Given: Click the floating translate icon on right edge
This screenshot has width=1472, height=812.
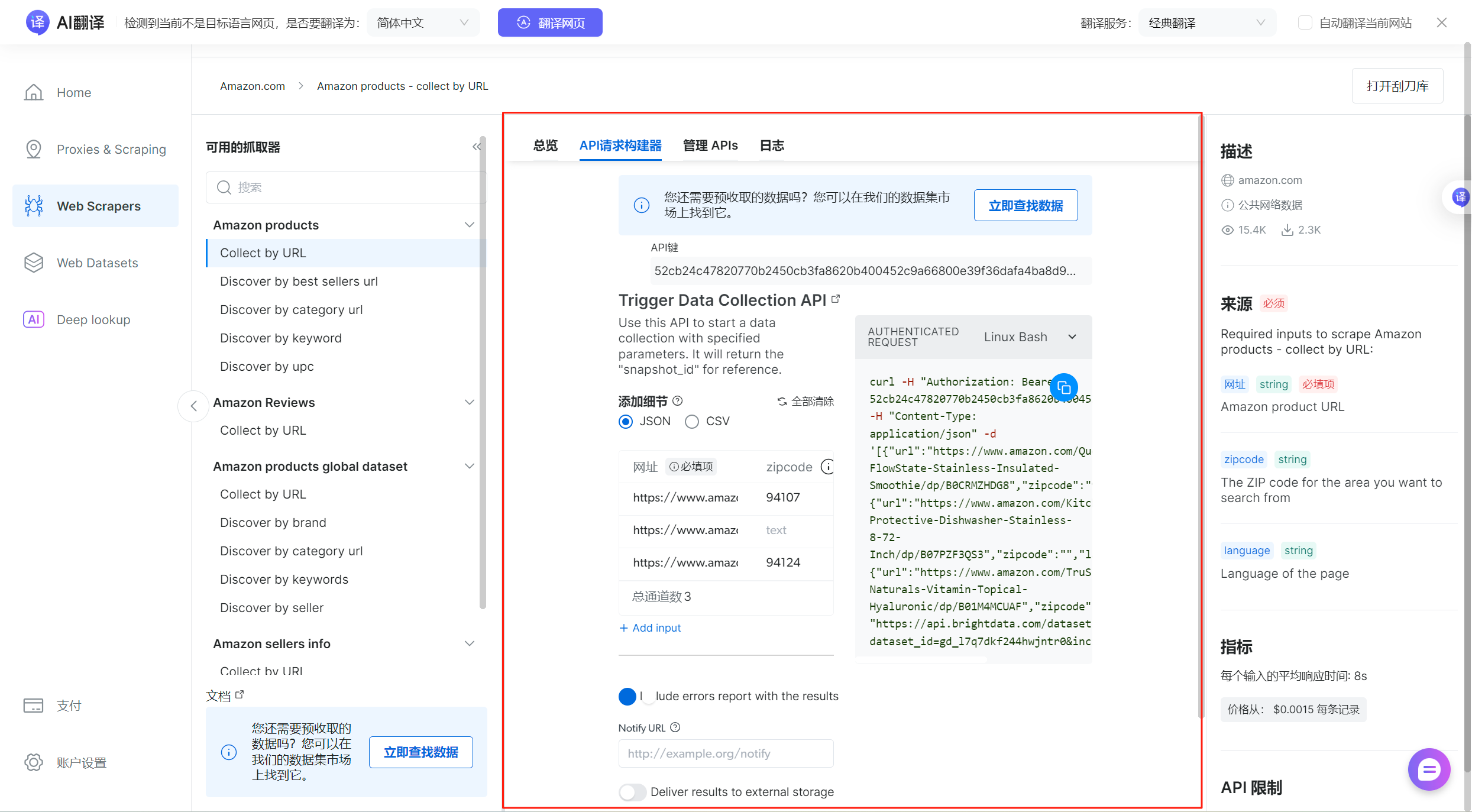Looking at the screenshot, I should point(1461,197).
